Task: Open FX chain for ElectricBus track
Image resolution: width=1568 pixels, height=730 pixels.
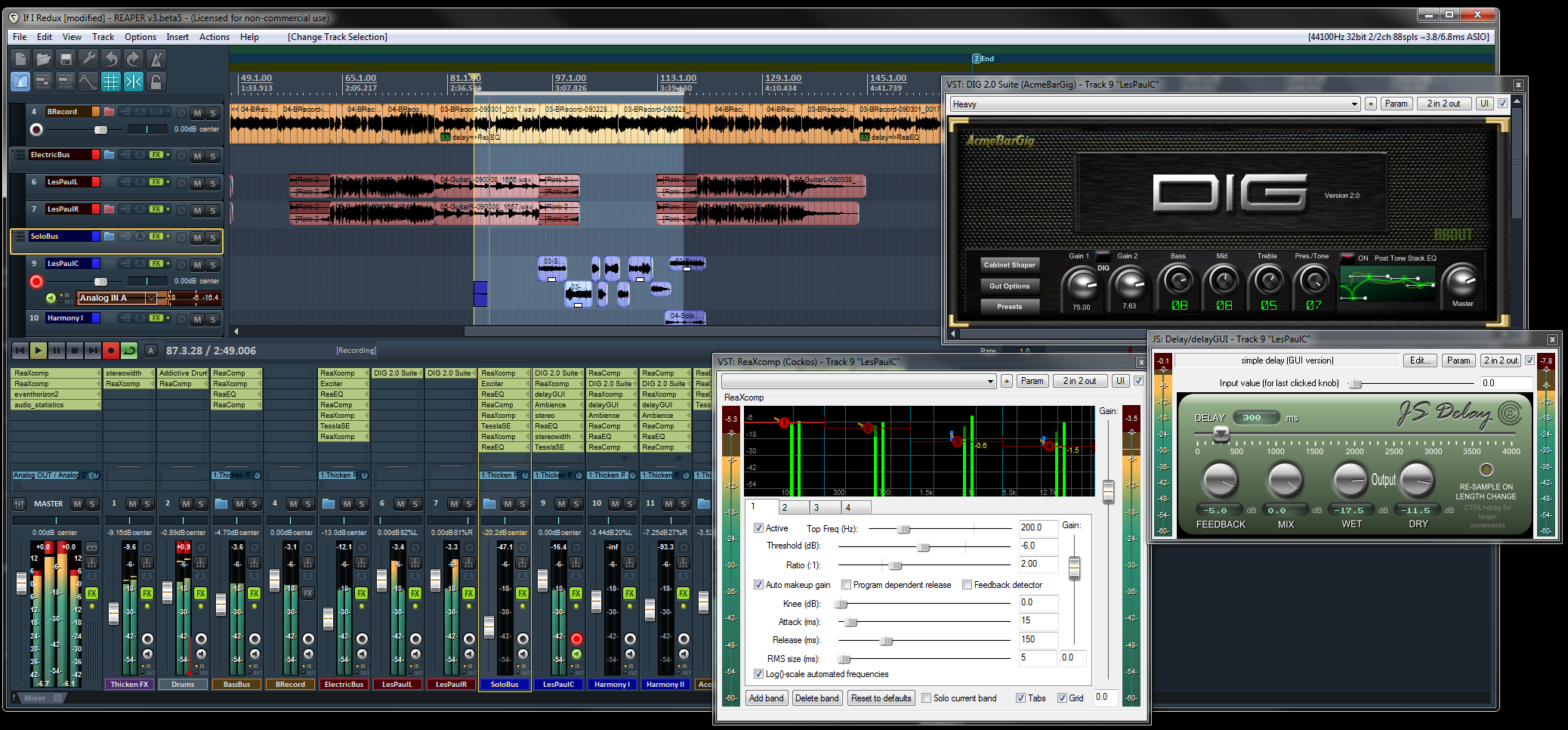Action: coord(156,155)
